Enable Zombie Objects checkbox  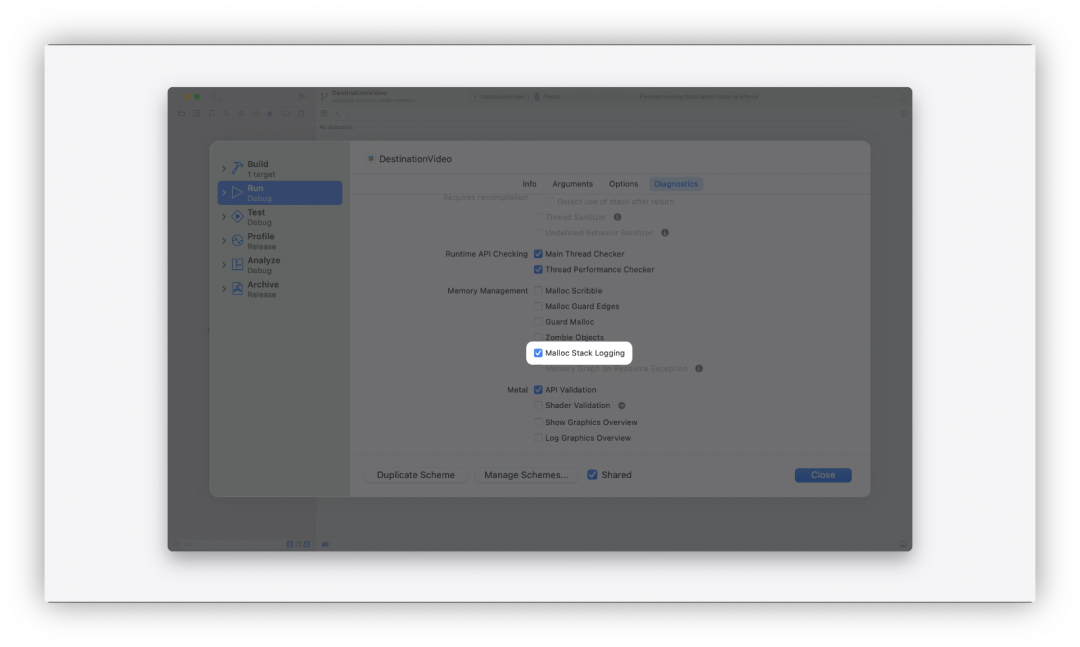[538, 338]
